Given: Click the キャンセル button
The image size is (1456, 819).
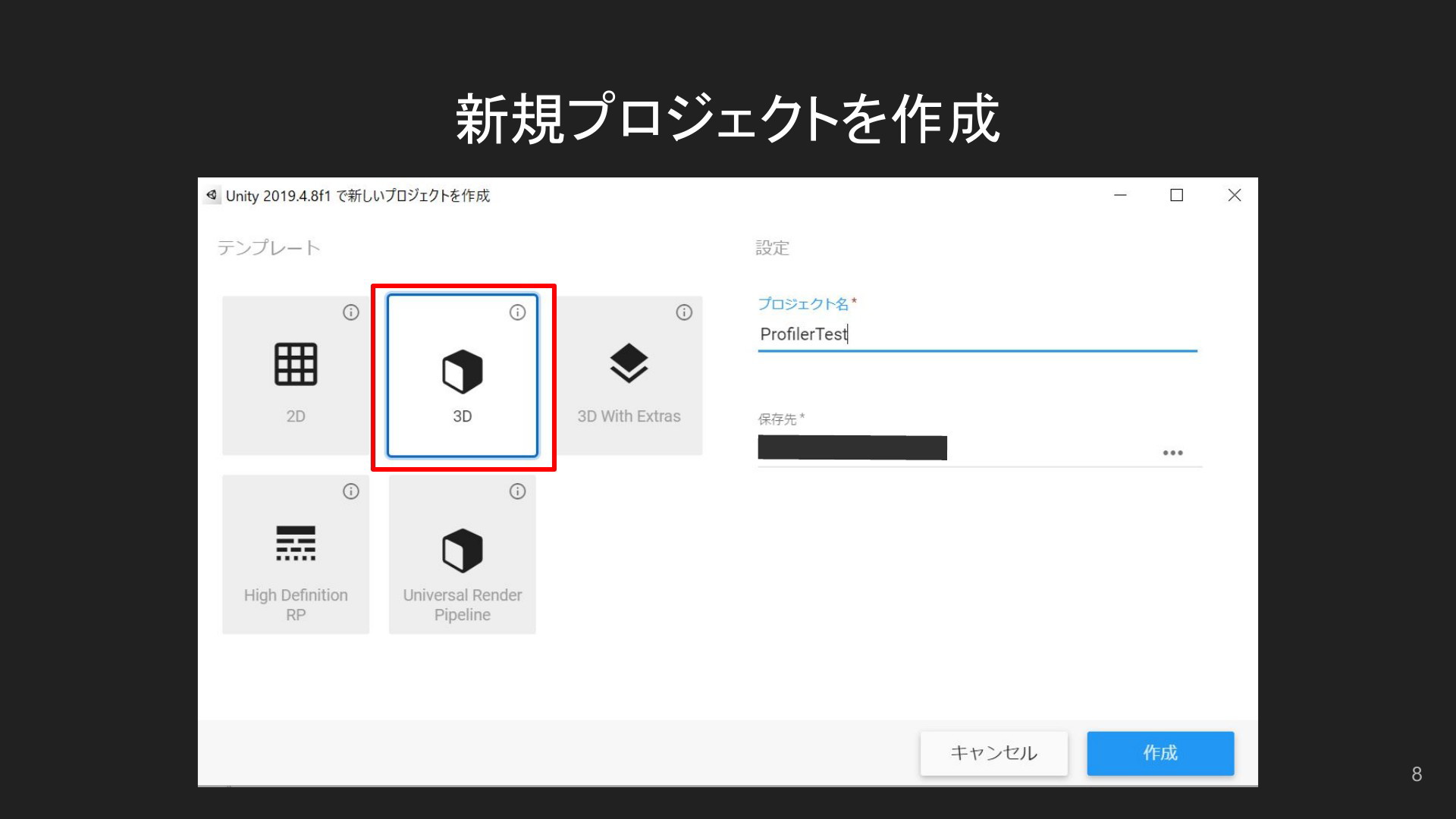Looking at the screenshot, I should [x=994, y=753].
